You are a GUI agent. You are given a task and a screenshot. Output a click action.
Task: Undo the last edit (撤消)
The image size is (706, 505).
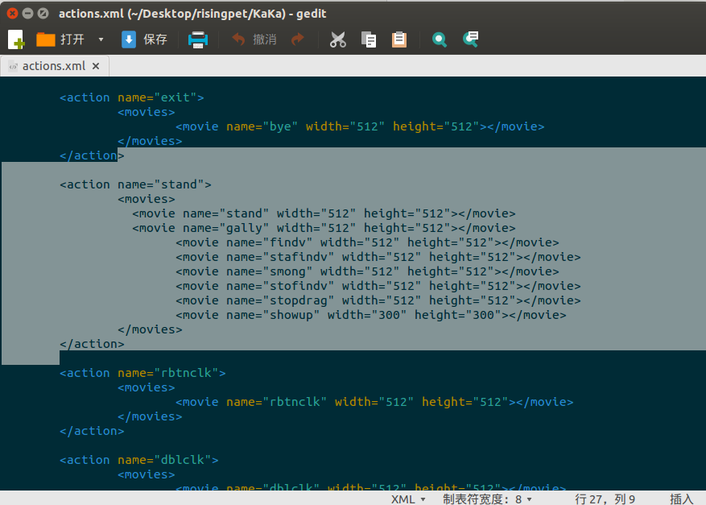point(253,40)
